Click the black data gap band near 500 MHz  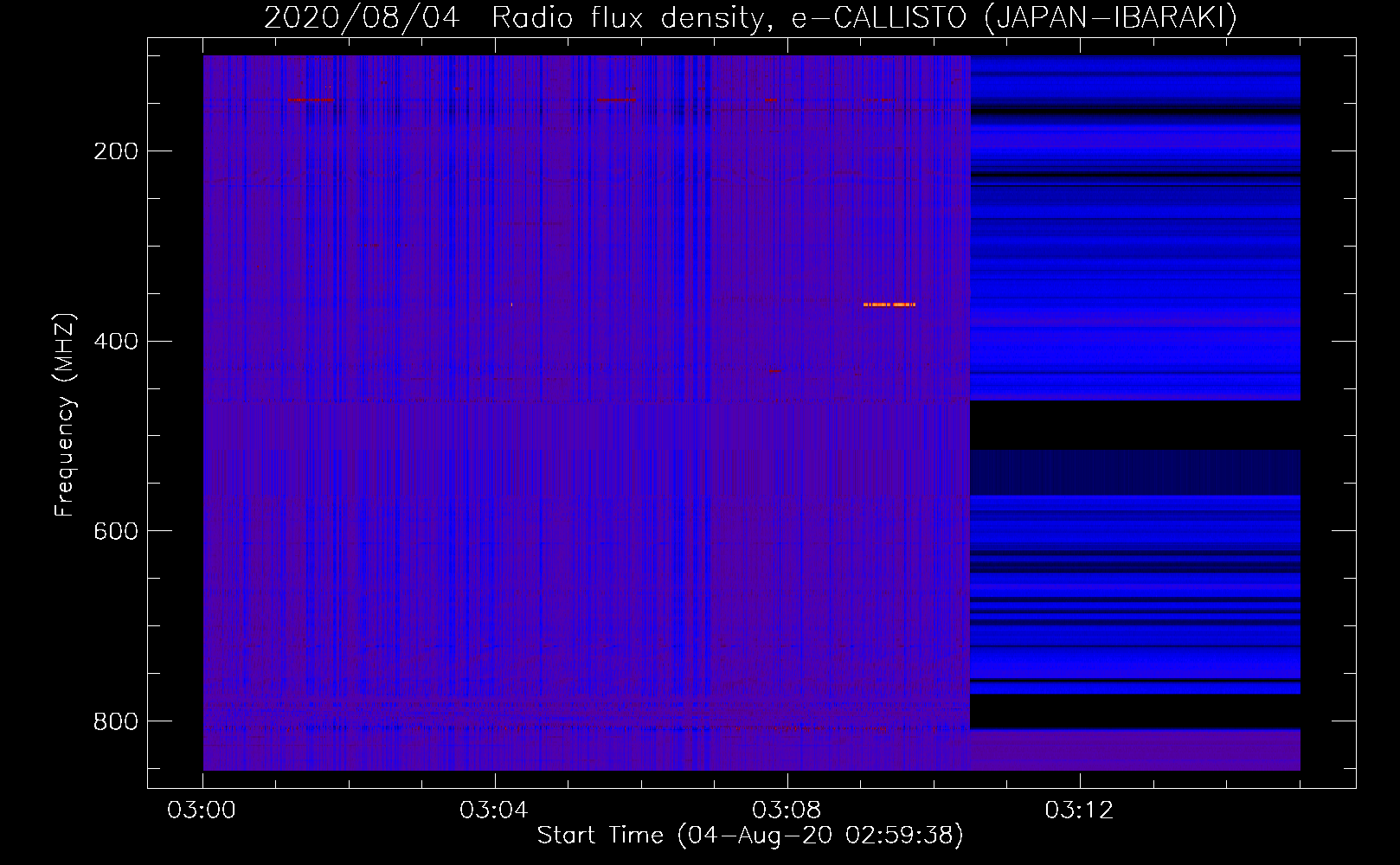pyautogui.click(x=1135, y=426)
